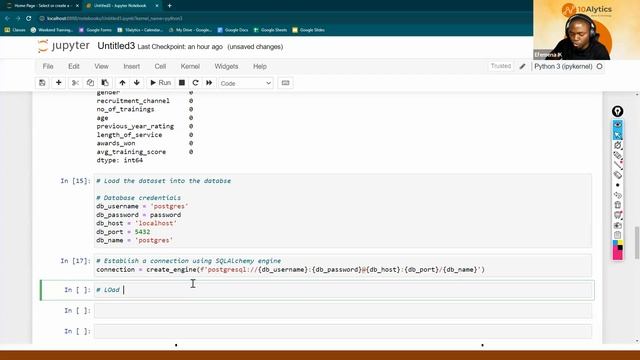Open a new browser tab
640x360 pixels.
[x=169, y=6]
